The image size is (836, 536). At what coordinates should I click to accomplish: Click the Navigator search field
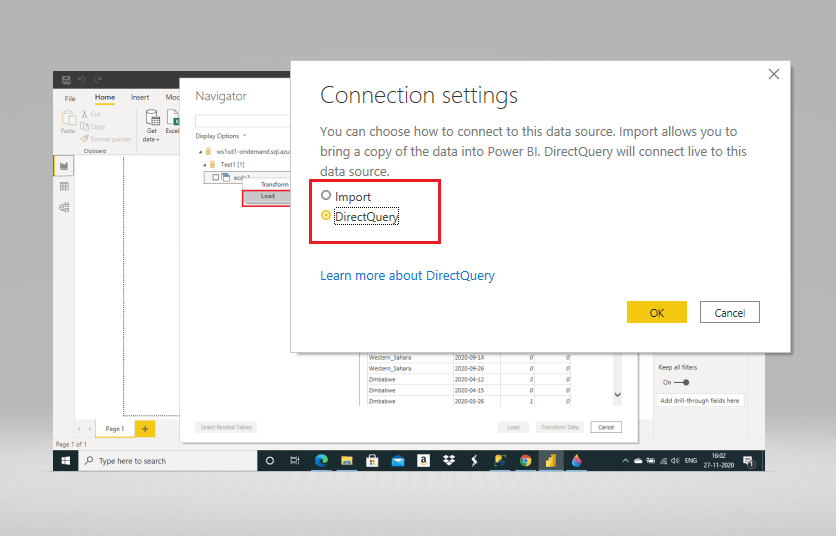[x=243, y=121]
